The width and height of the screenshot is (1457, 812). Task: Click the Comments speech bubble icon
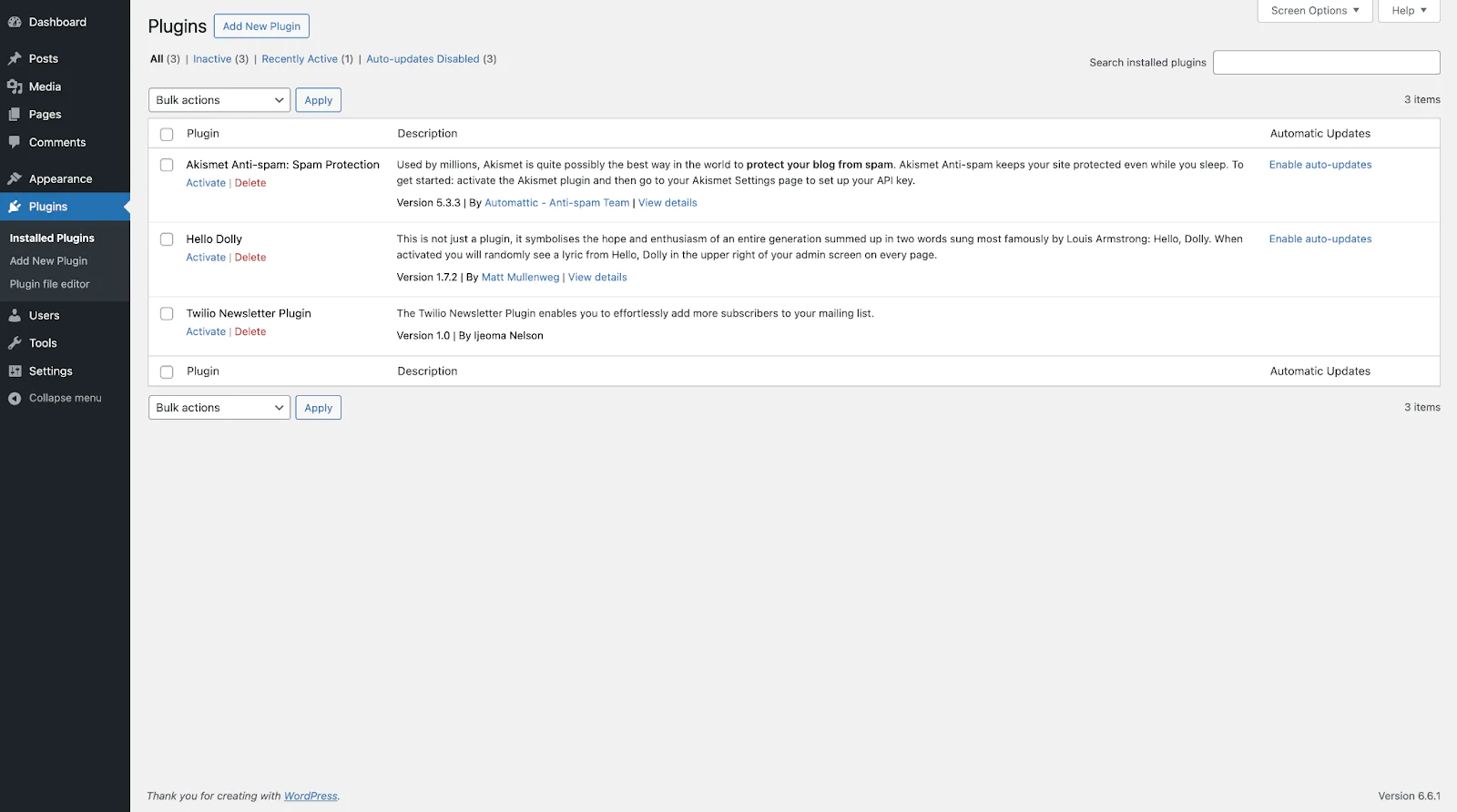pos(15,142)
